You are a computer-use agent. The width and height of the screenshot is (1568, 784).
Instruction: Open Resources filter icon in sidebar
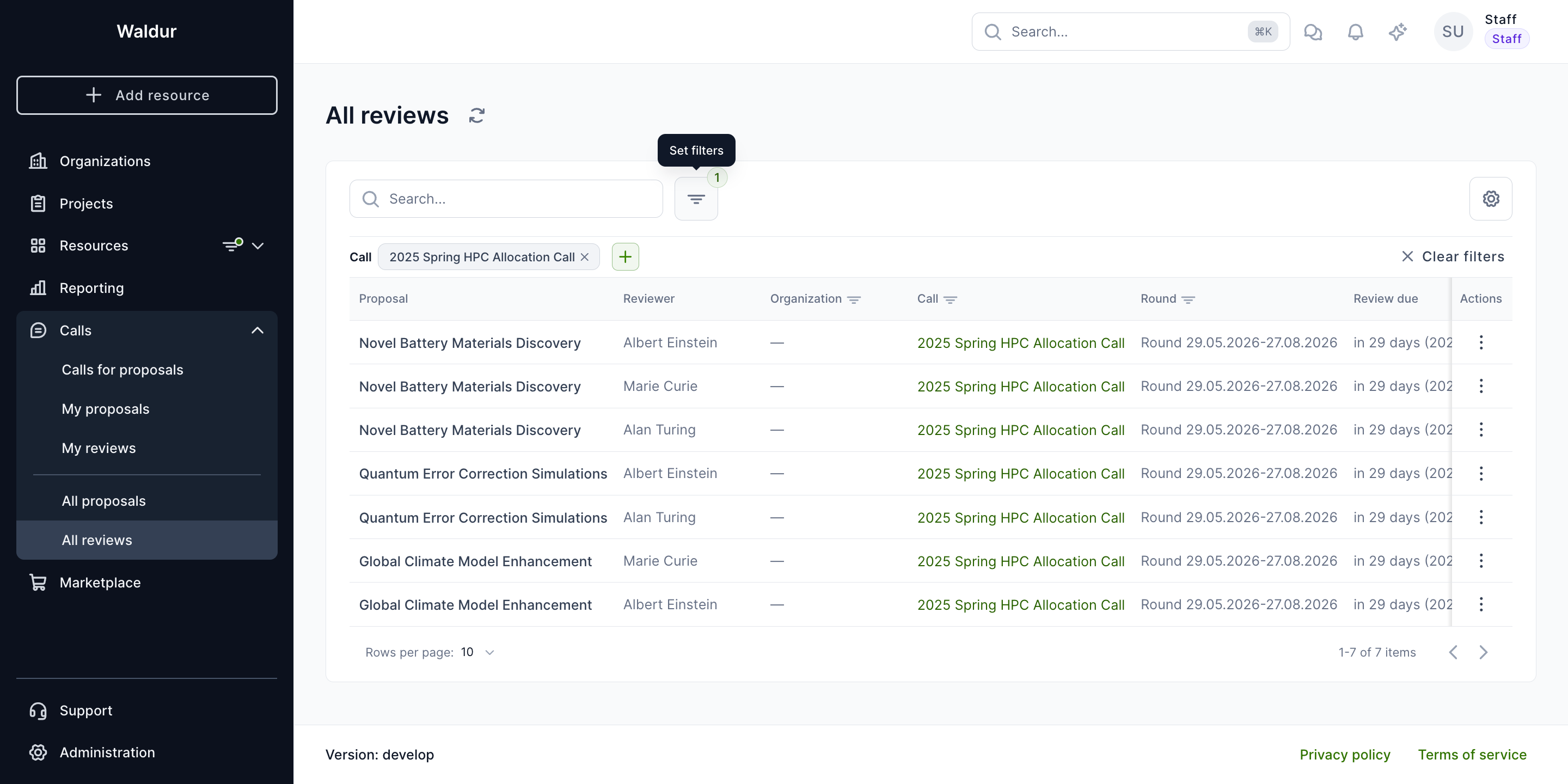232,244
